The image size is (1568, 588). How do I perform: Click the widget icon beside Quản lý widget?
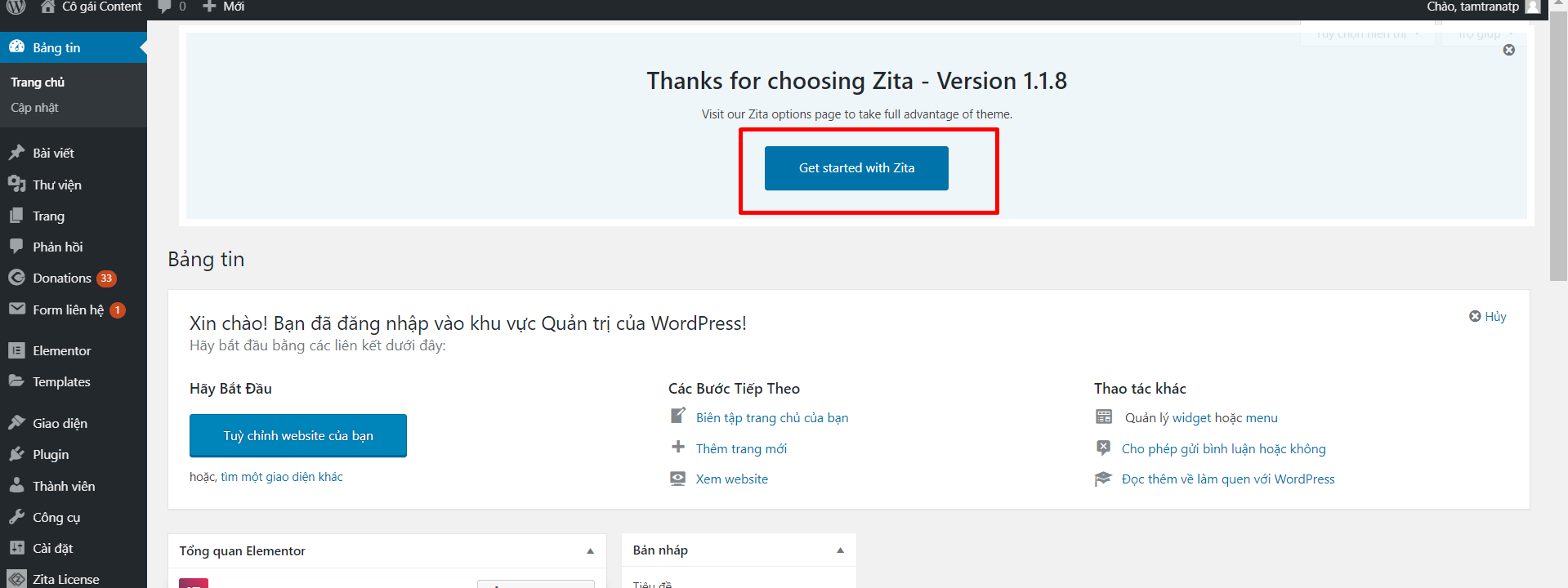(1104, 416)
